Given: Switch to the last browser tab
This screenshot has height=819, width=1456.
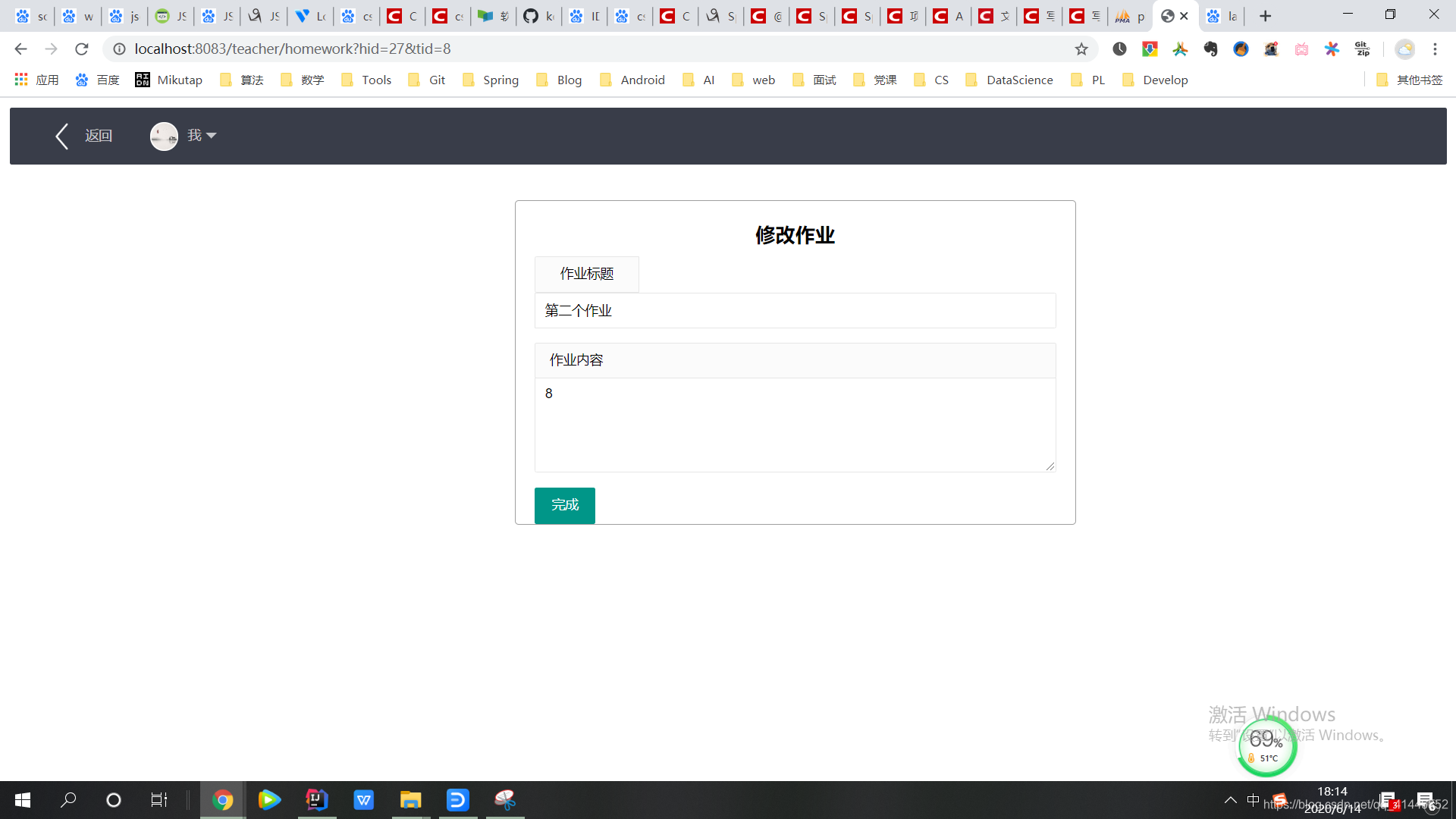Looking at the screenshot, I should [x=1221, y=15].
